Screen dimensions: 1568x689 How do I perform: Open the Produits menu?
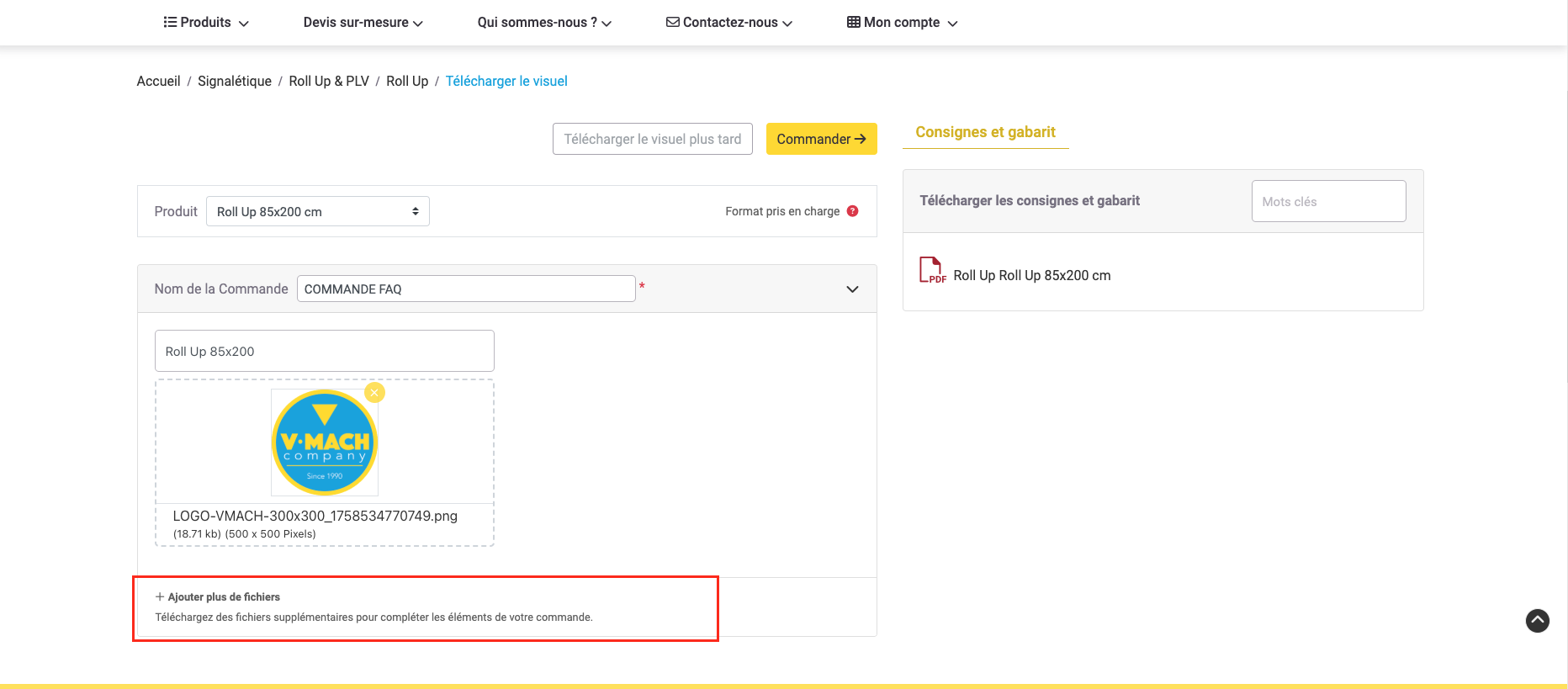206,23
